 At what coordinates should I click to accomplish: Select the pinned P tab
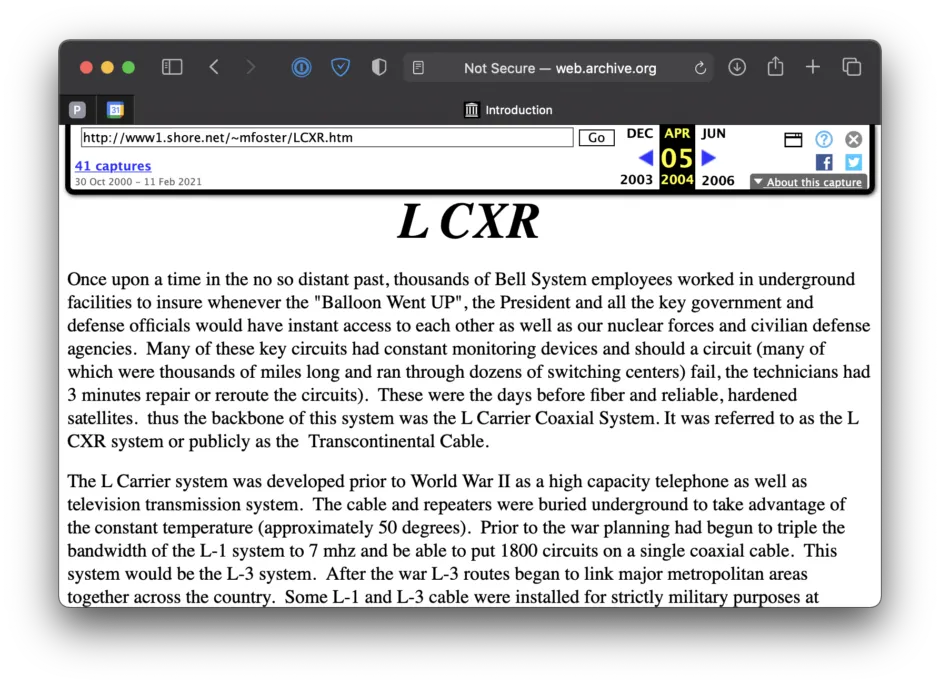77,110
